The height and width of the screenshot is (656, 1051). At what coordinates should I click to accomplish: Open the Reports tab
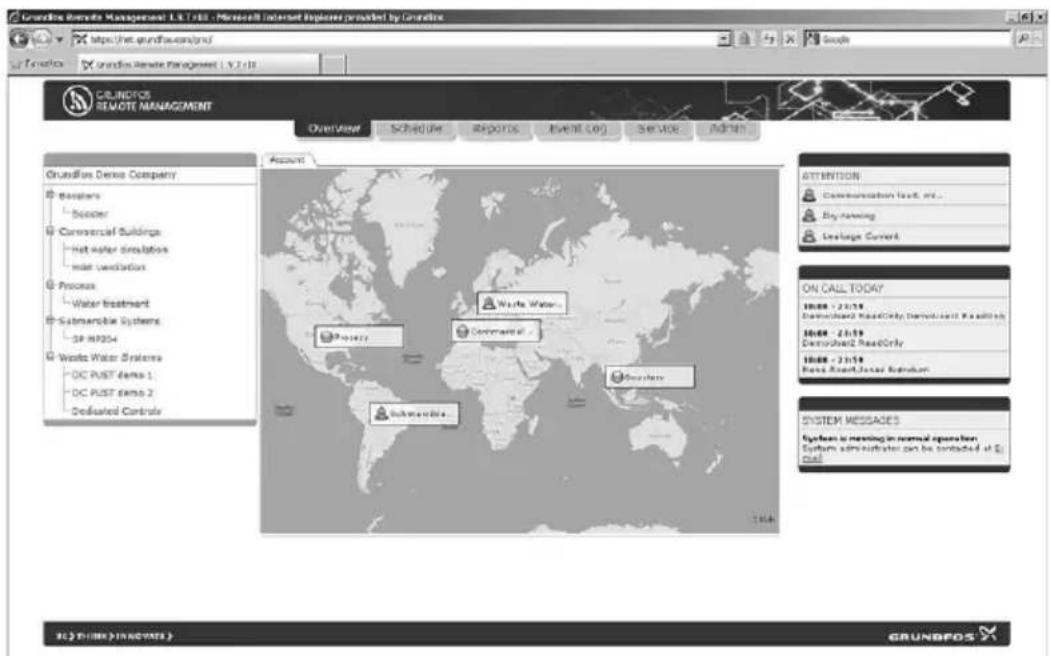495,128
